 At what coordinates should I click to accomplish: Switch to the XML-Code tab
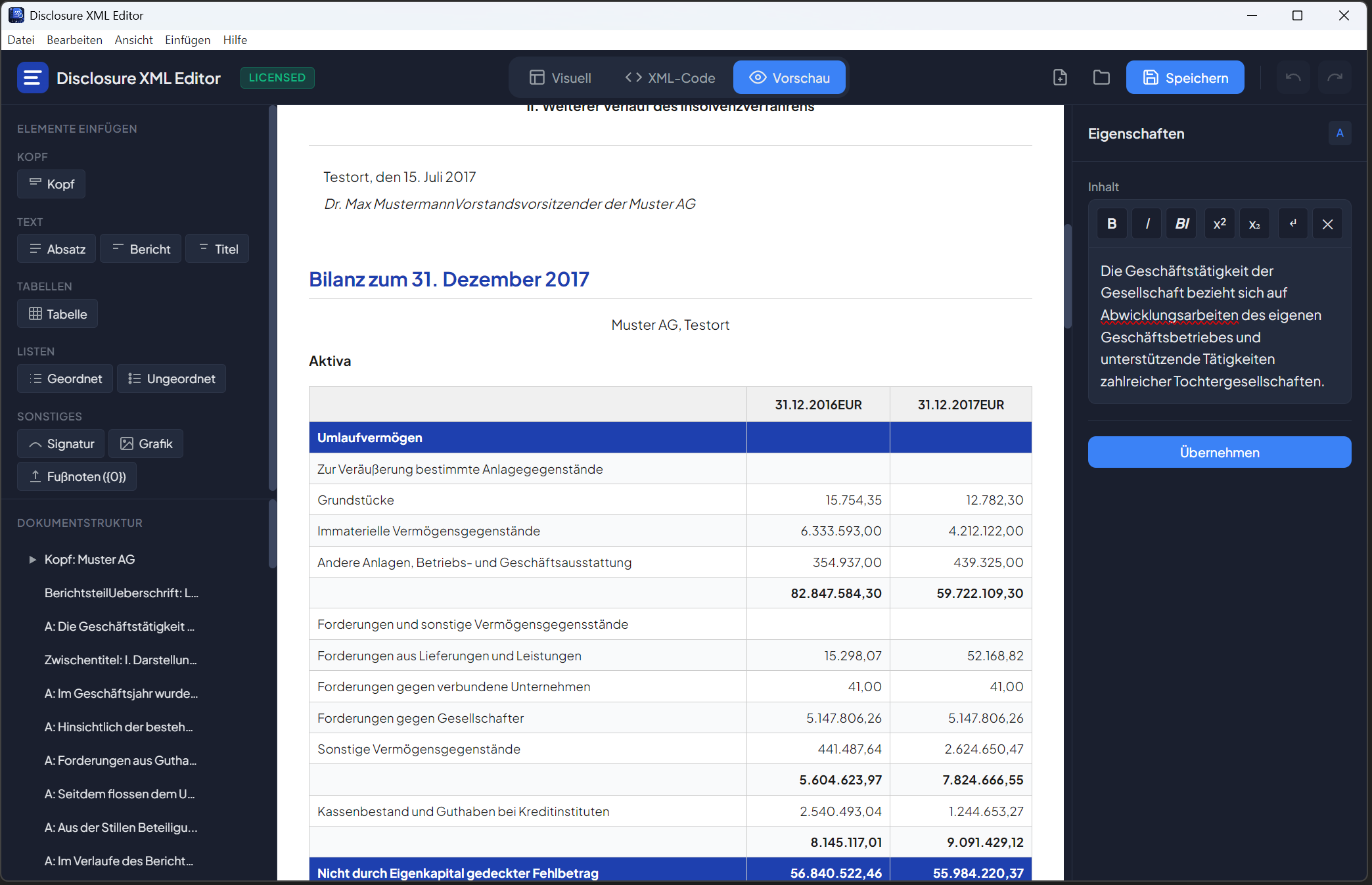pyautogui.click(x=670, y=78)
